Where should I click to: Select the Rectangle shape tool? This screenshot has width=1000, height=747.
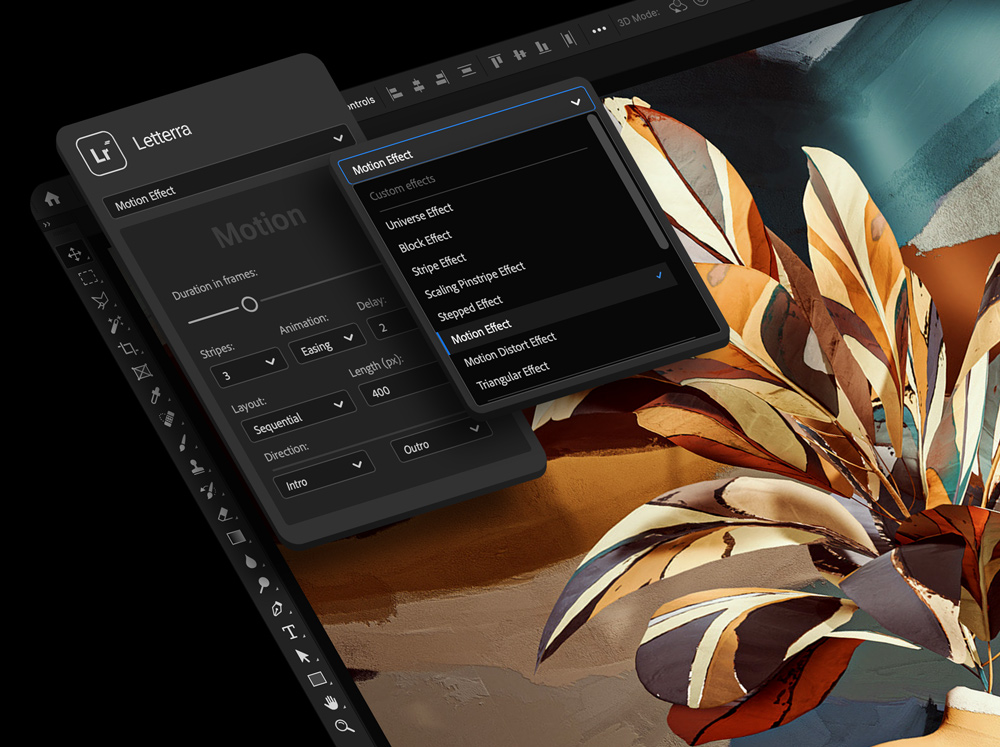coord(318,679)
